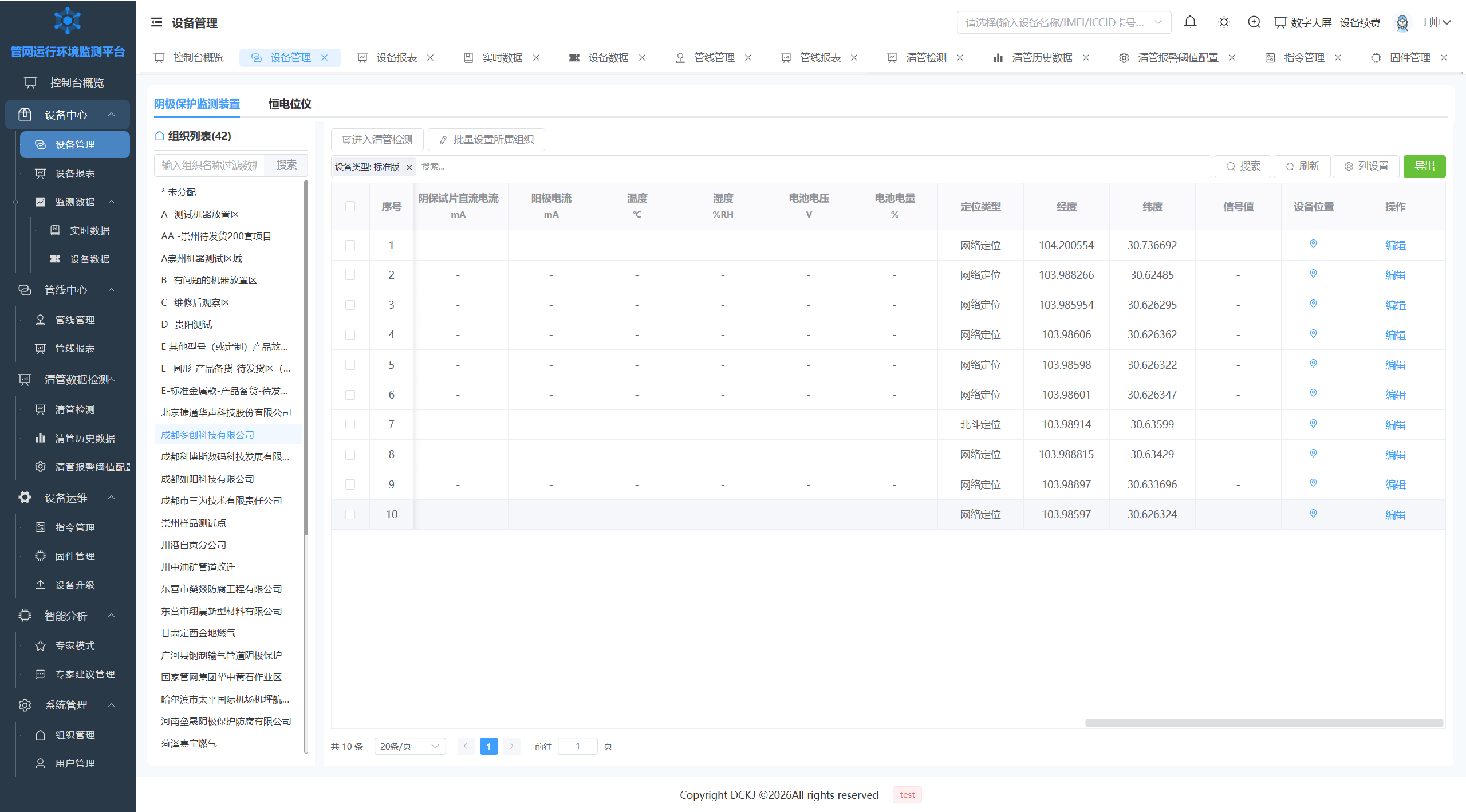
Task: Check the checkbox for row 1
Action: click(x=350, y=245)
